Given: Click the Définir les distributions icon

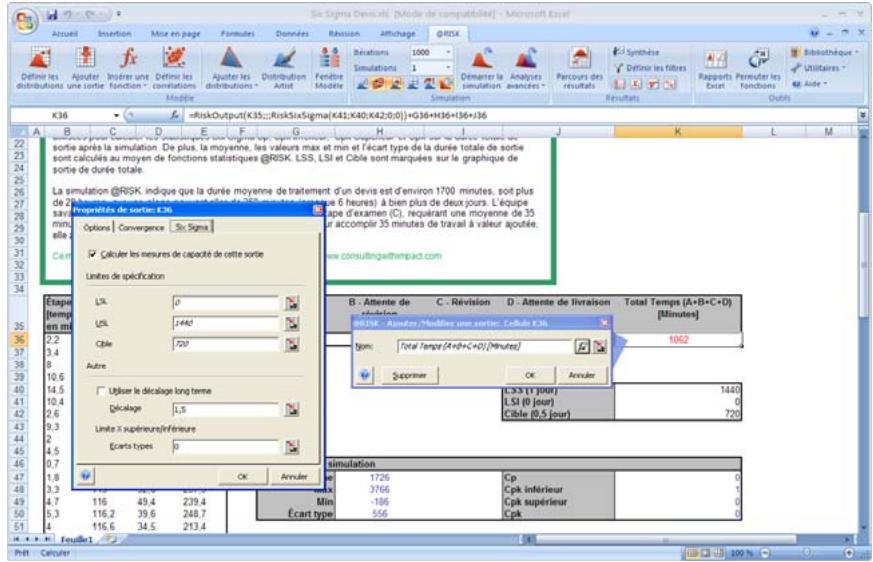Looking at the screenshot, I should tap(40, 68).
